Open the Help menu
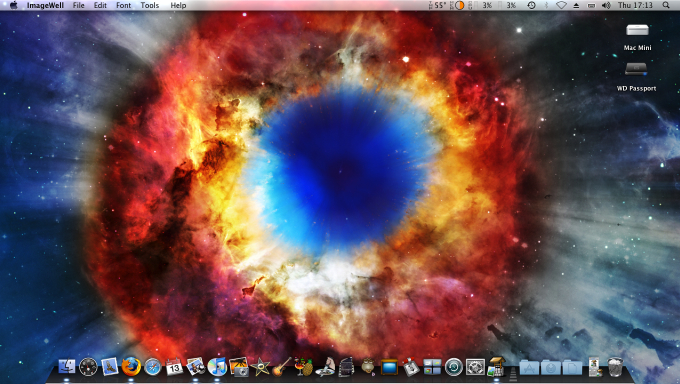This screenshot has width=680, height=384. coord(178,5)
